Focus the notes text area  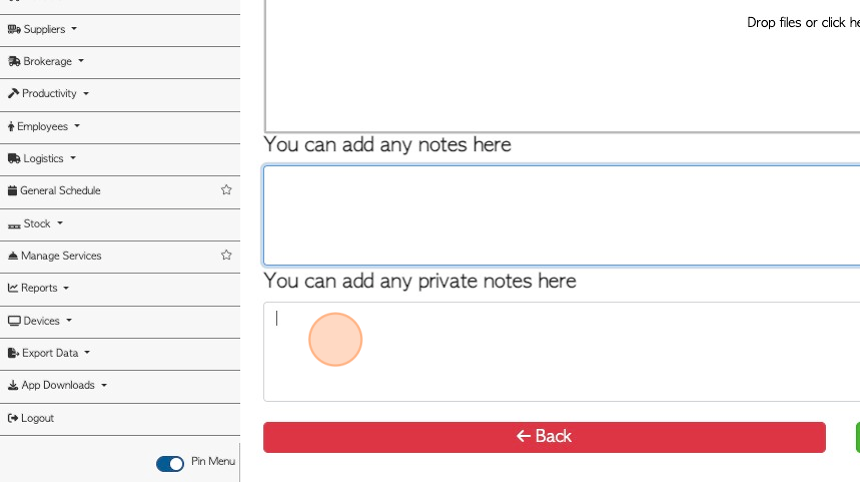pyautogui.click(x=562, y=216)
